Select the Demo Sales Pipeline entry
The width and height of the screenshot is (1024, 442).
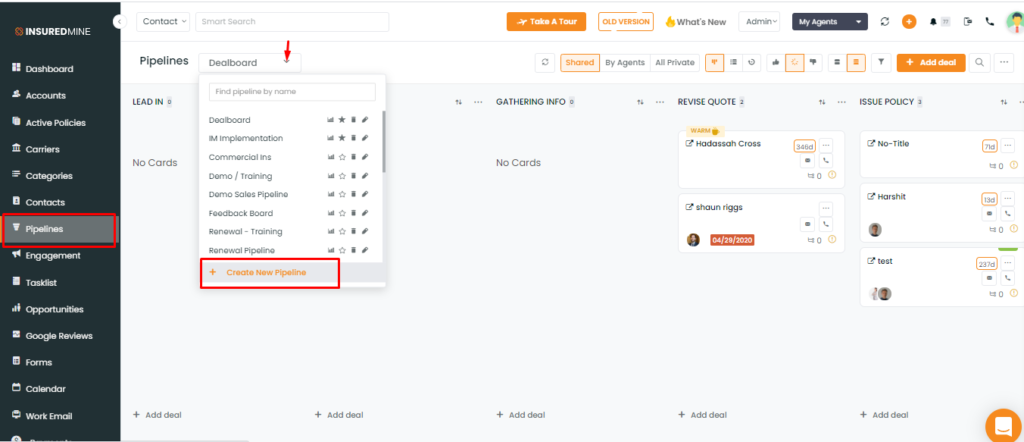click(x=248, y=195)
